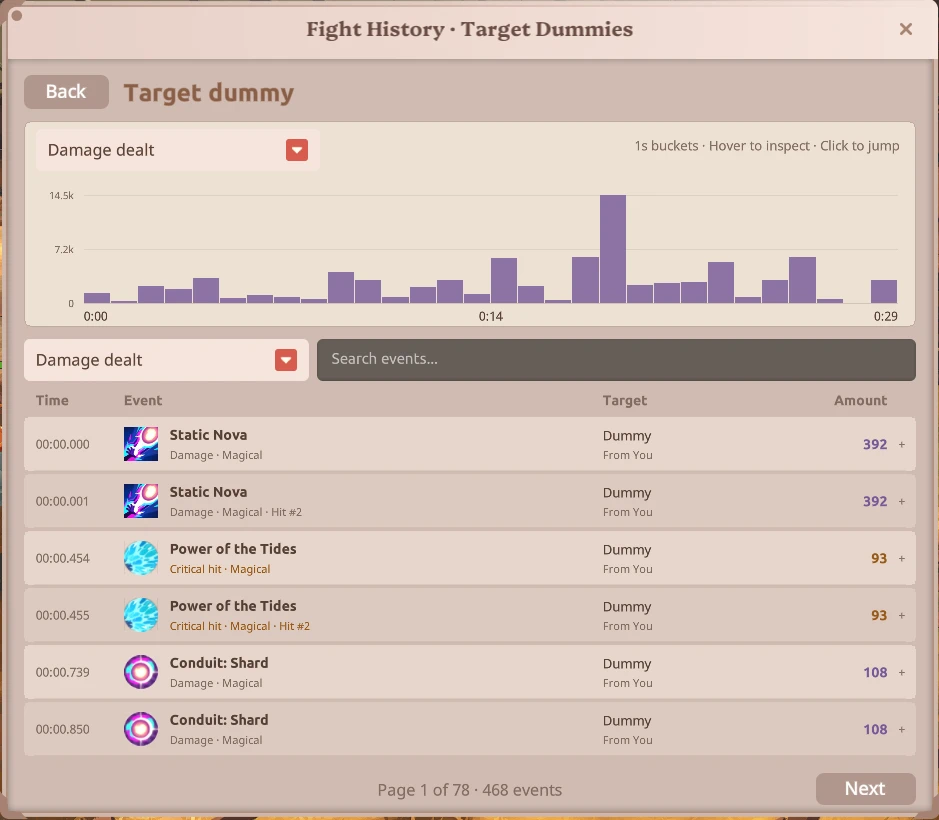Click the last bar near 0:29 in chart
The width and height of the screenshot is (939, 820).
[883, 291]
